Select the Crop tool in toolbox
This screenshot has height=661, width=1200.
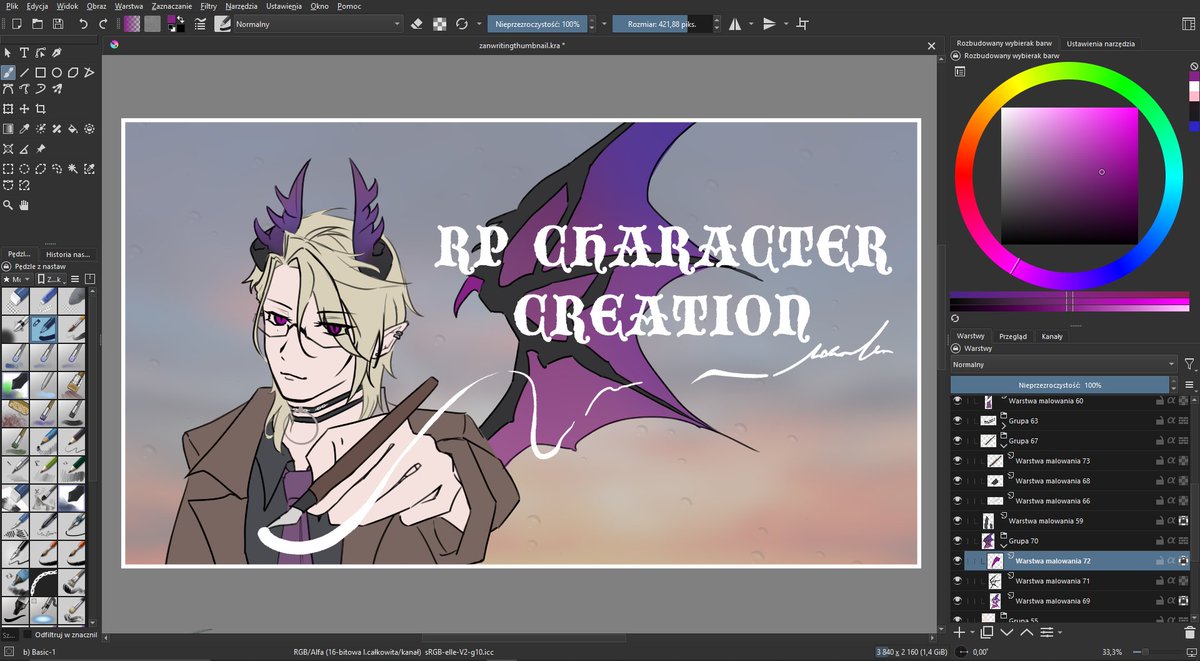pyautogui.click(x=41, y=109)
